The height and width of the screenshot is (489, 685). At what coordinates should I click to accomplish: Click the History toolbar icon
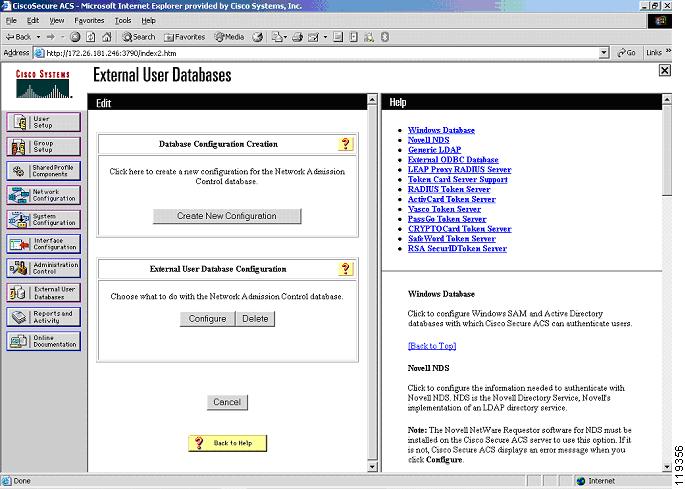(x=258, y=37)
